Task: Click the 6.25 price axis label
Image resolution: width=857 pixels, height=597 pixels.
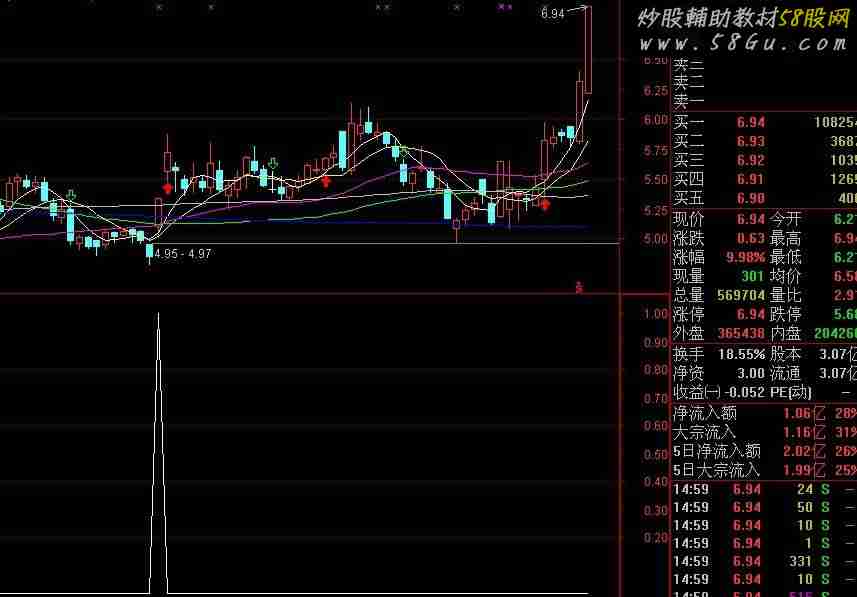Action: click(656, 91)
